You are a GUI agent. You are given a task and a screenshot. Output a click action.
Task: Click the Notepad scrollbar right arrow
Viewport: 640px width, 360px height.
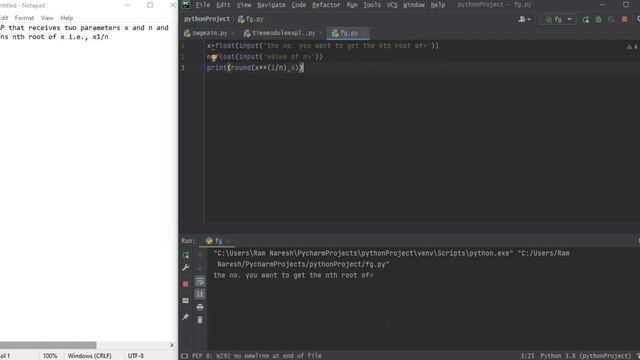(171, 345)
